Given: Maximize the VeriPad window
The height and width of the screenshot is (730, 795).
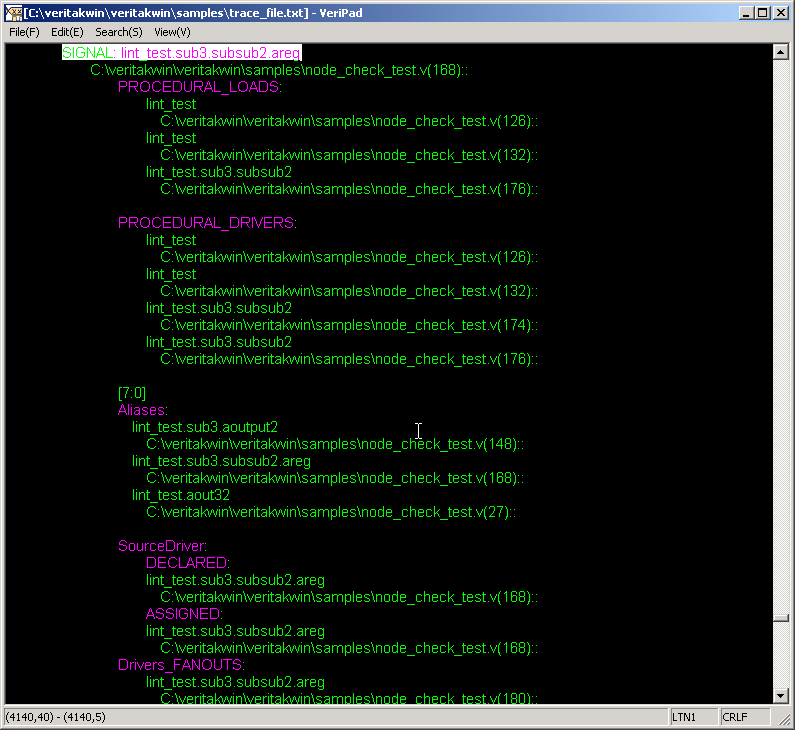Looking at the screenshot, I should 763,13.
